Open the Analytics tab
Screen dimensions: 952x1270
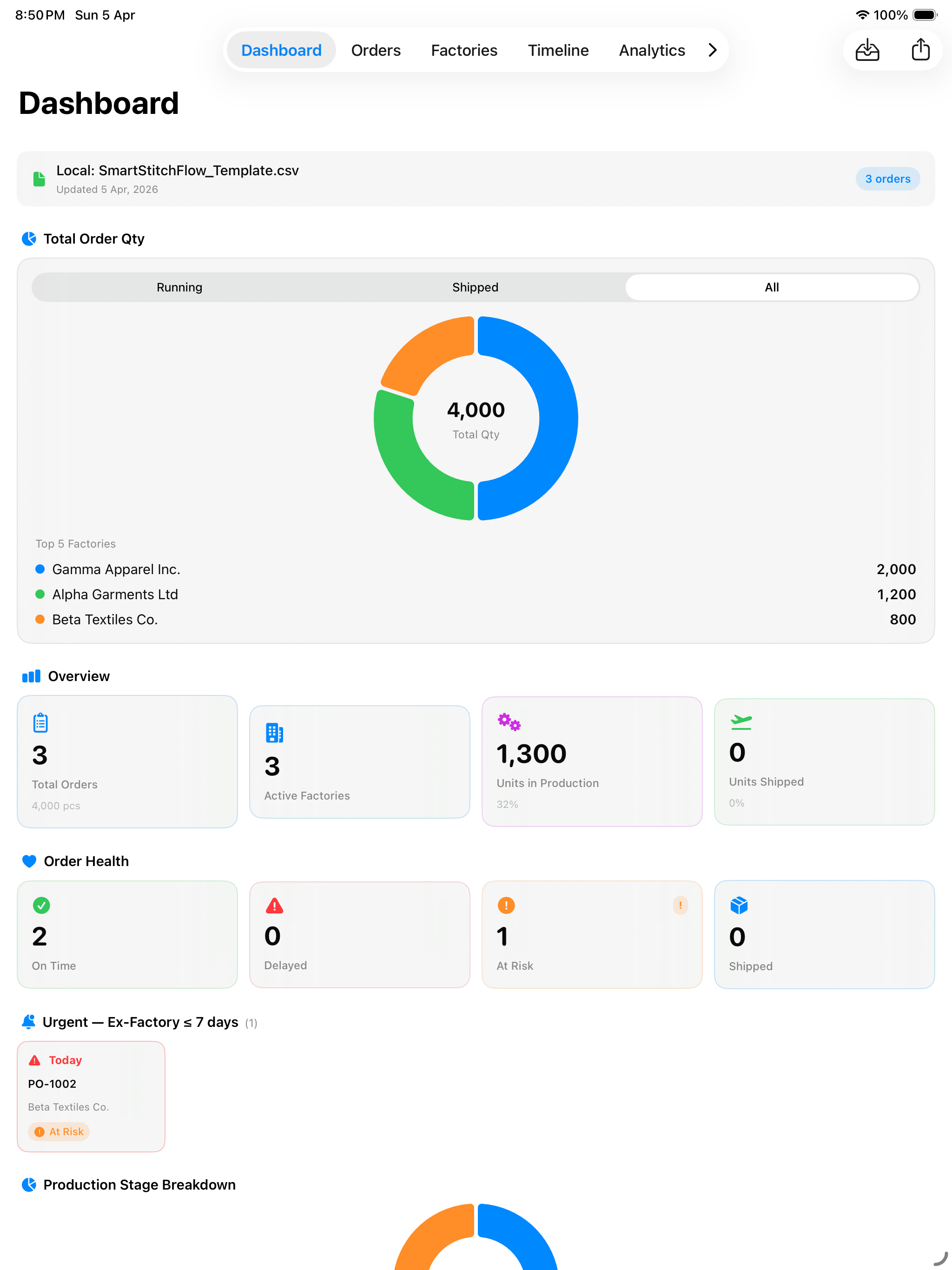(x=652, y=50)
